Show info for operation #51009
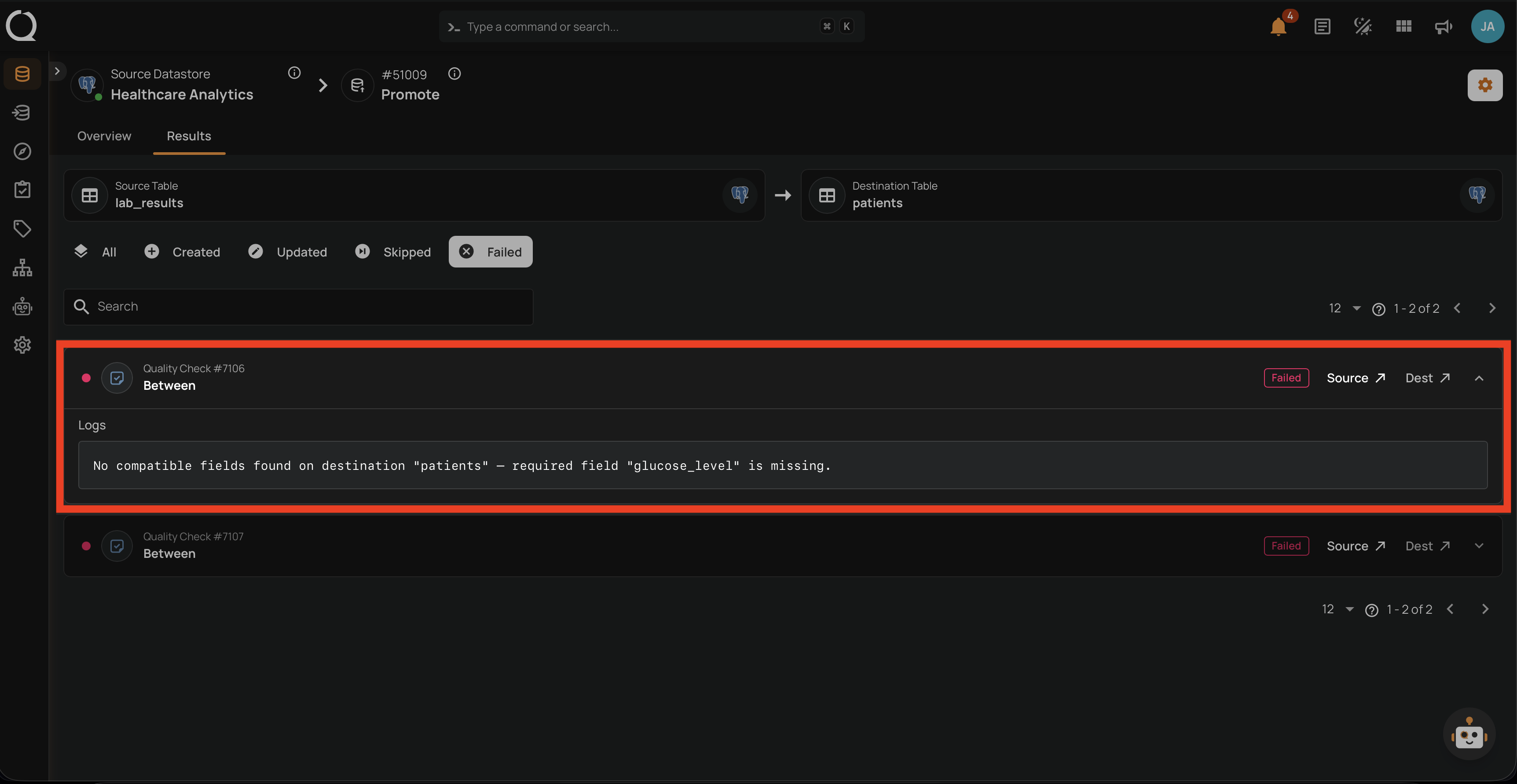The height and width of the screenshot is (784, 1517). [454, 73]
